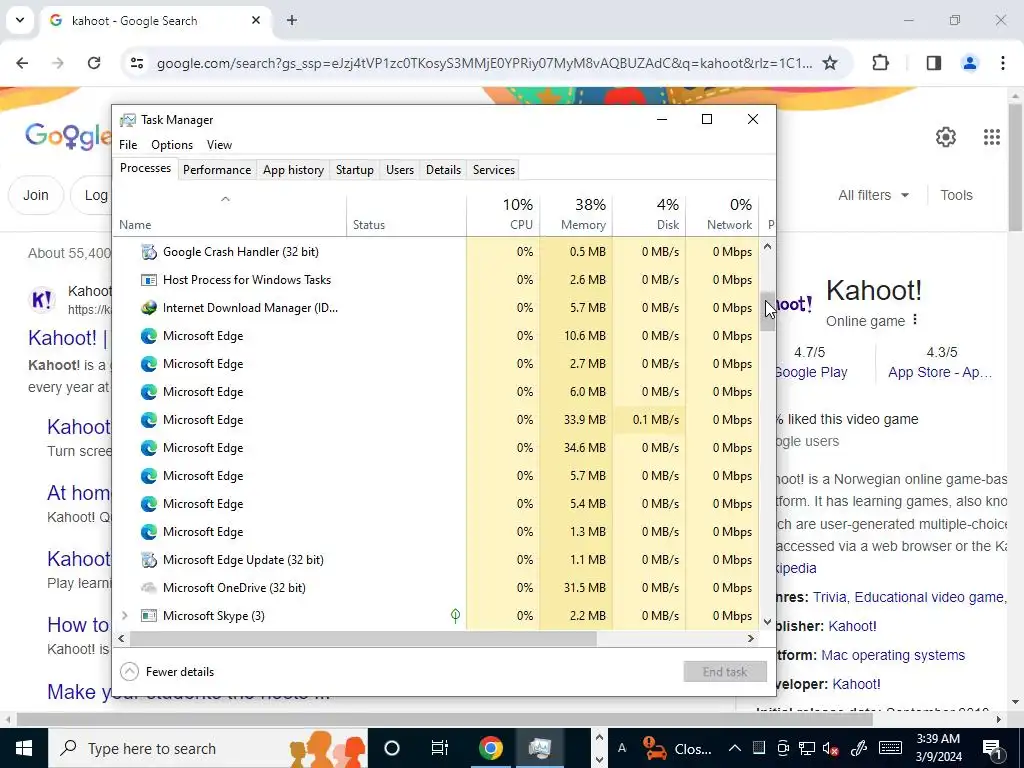Select Internet Download Manager process icon
Image resolution: width=1024 pixels, height=768 pixels.
[x=149, y=308]
